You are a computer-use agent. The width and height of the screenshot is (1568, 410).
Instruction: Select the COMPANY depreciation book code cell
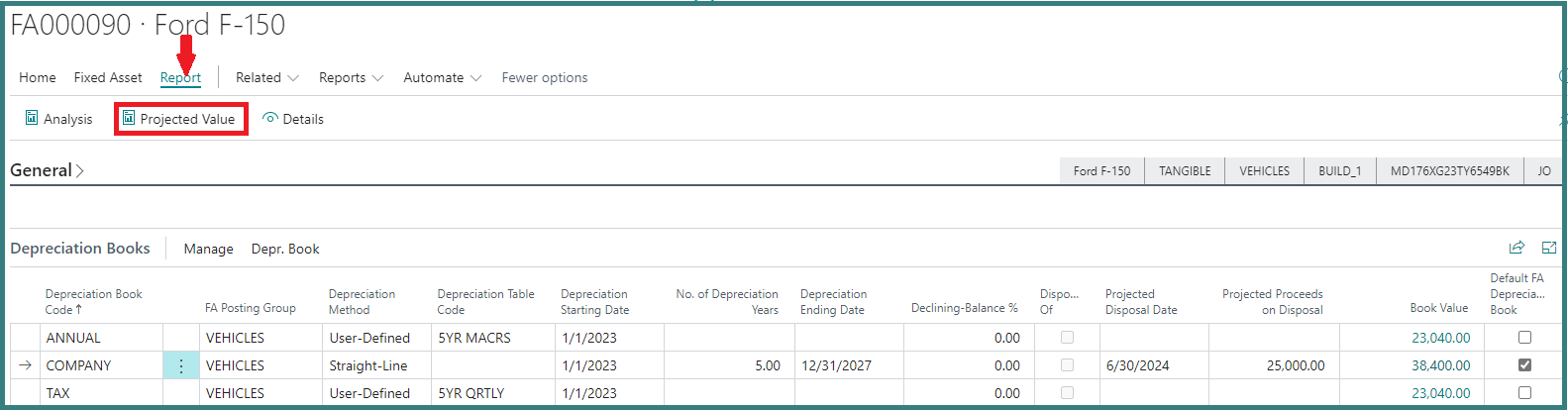(x=78, y=365)
